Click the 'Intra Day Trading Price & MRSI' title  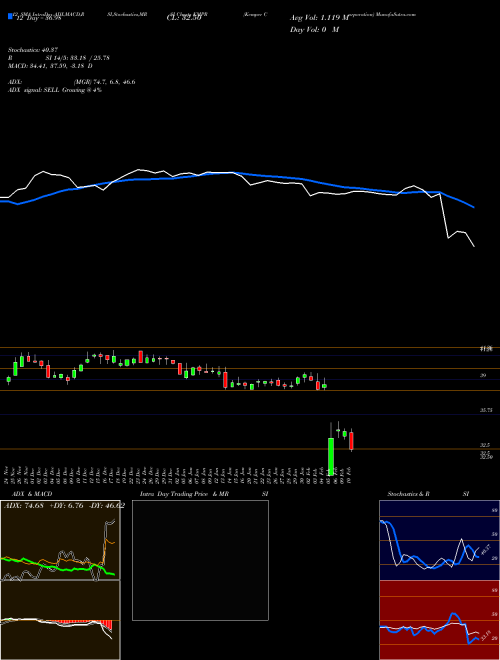coord(204,494)
